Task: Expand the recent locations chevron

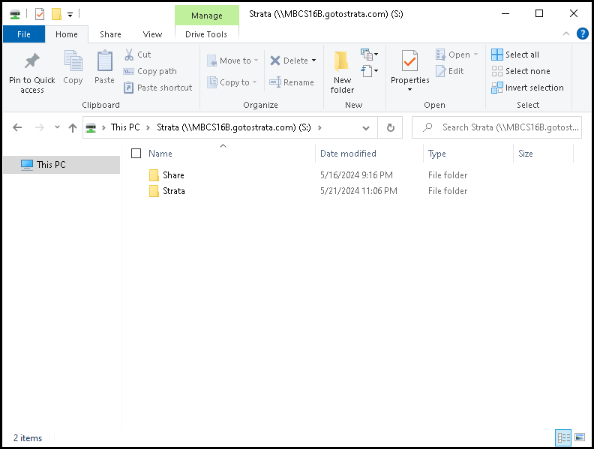Action: coord(57,127)
